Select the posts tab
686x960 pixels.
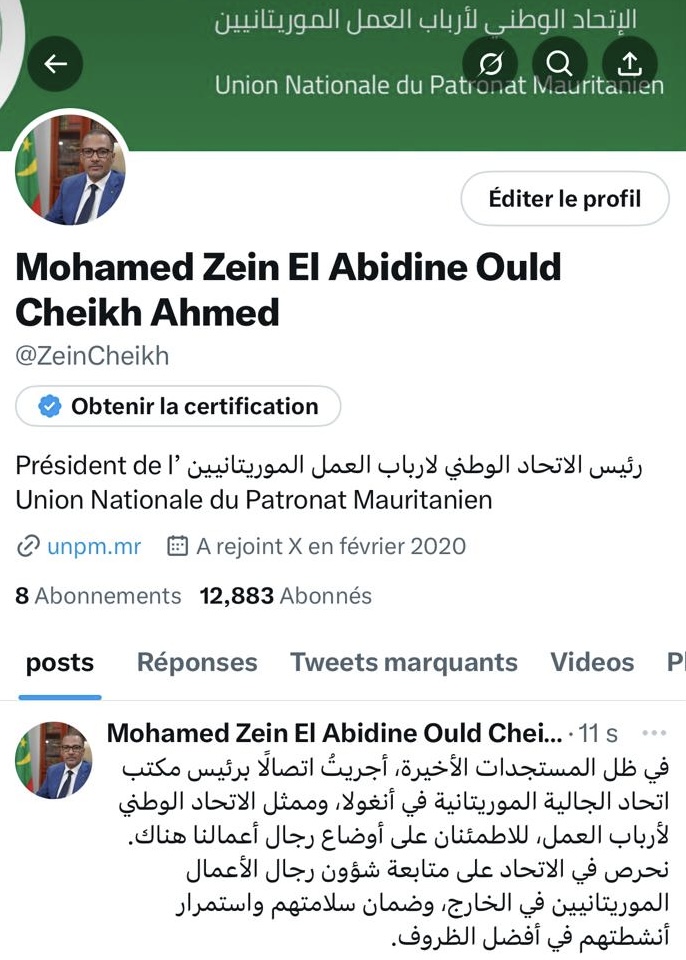click(x=60, y=662)
